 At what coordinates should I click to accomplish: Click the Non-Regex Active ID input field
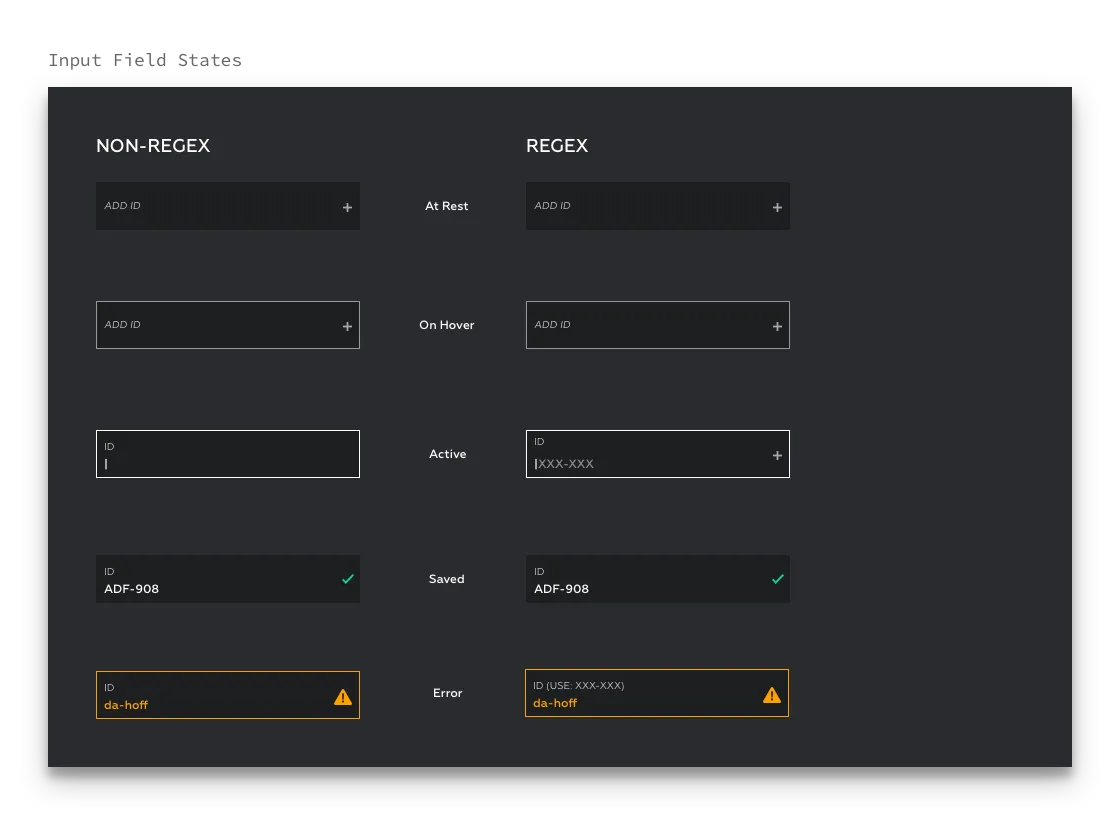click(x=228, y=454)
